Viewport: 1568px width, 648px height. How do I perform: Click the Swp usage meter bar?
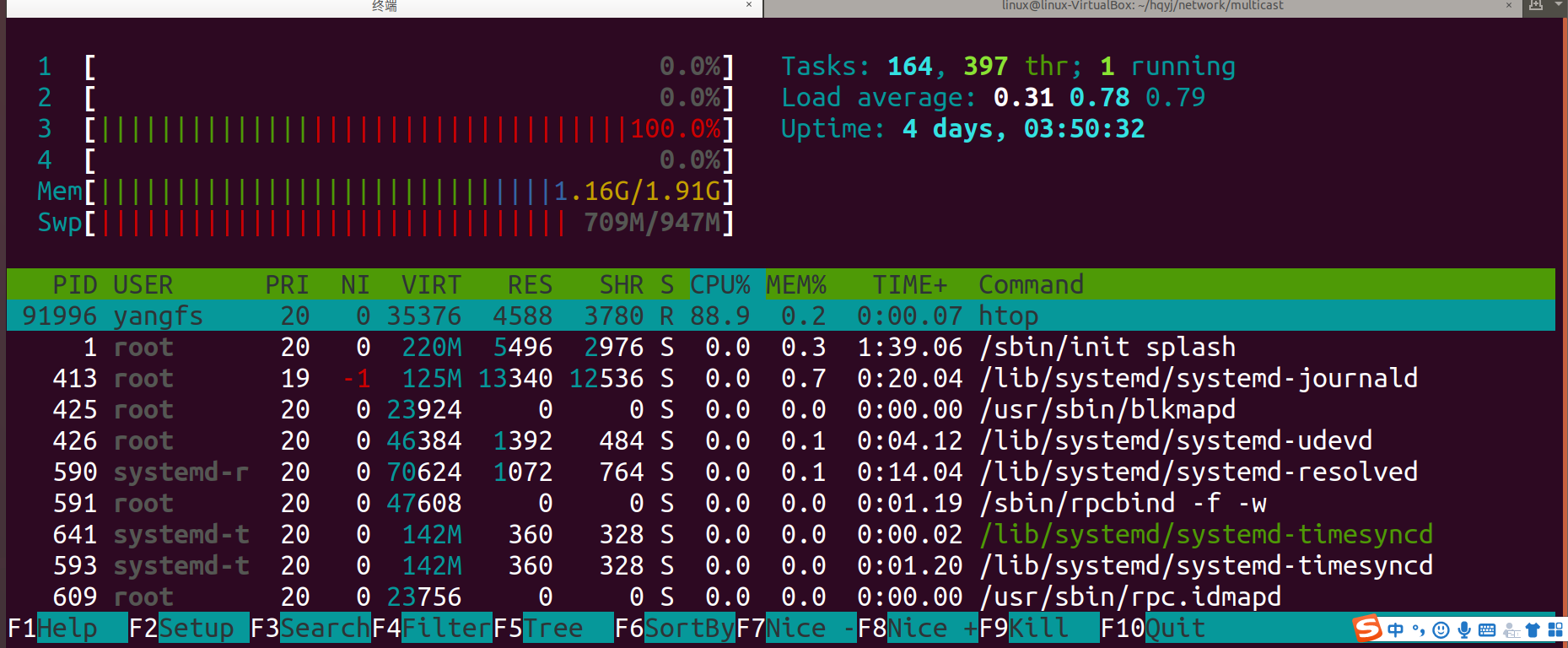(409, 223)
